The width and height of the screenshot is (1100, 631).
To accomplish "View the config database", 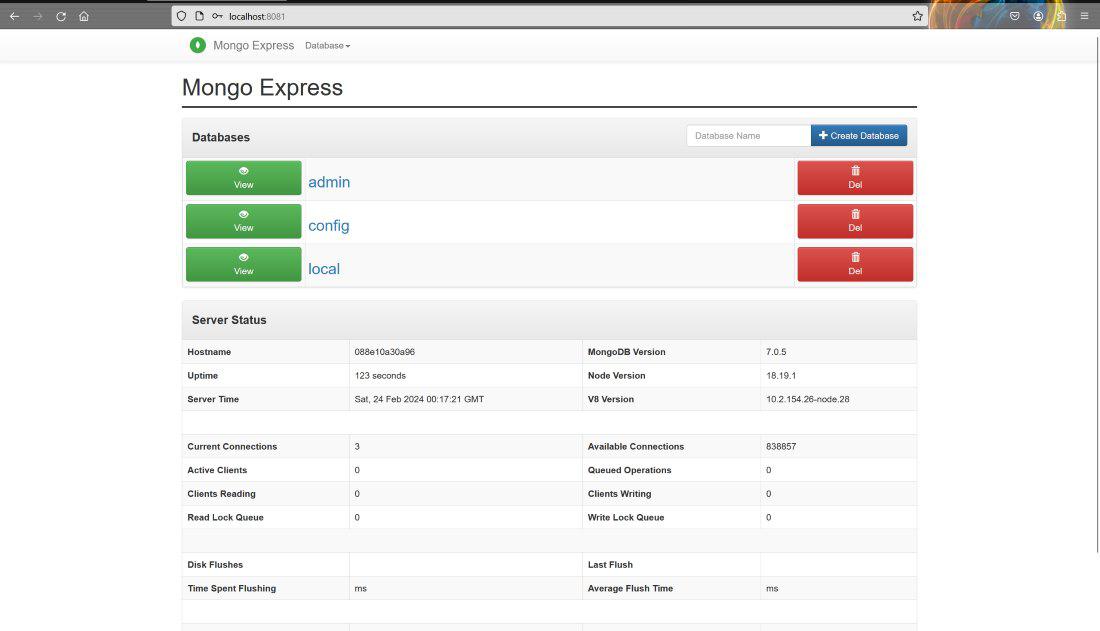I will tap(243, 221).
